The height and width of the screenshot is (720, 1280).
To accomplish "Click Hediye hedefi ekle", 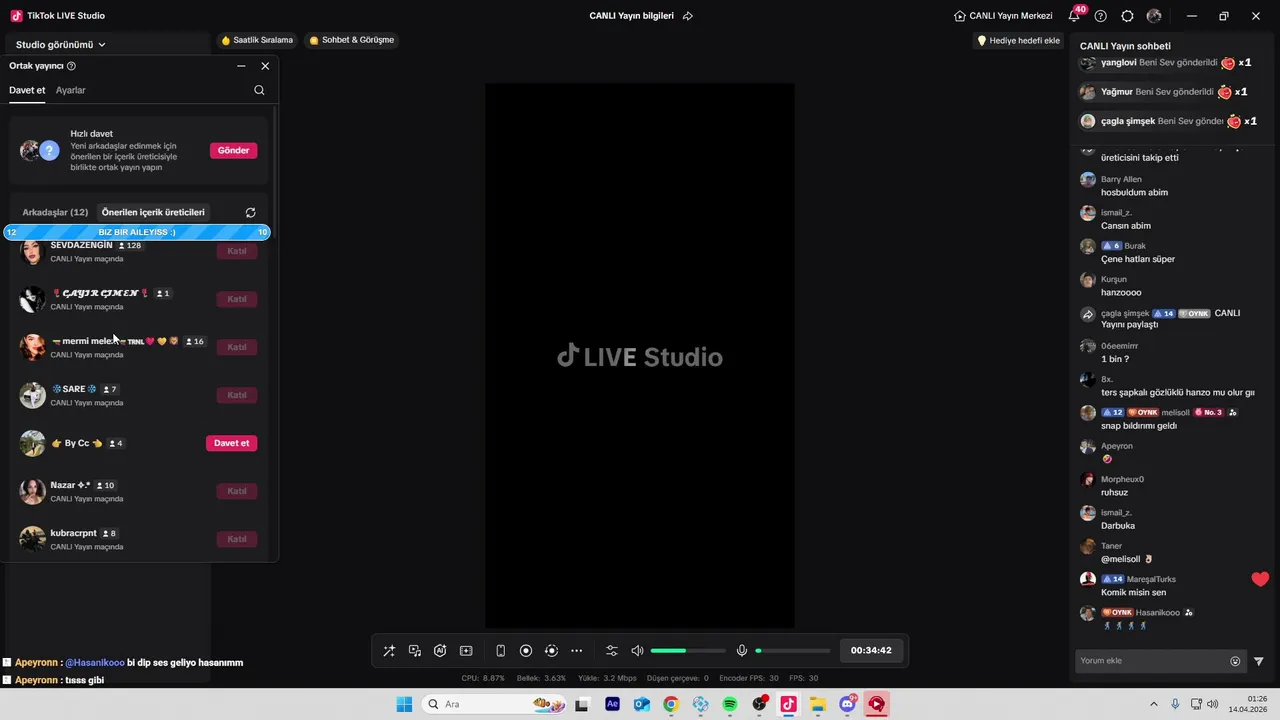I will pyautogui.click(x=1018, y=41).
